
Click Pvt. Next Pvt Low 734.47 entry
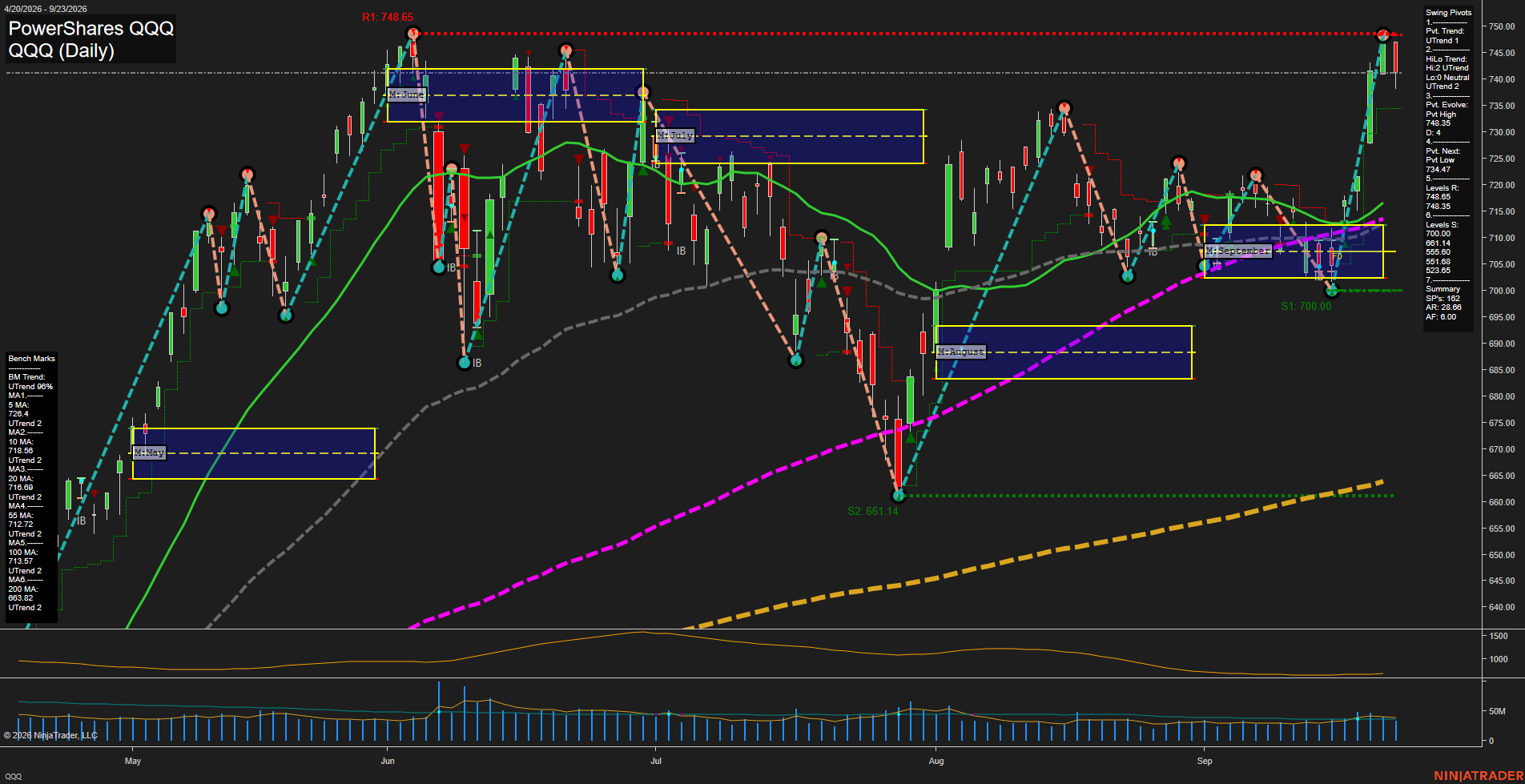tap(1443, 160)
